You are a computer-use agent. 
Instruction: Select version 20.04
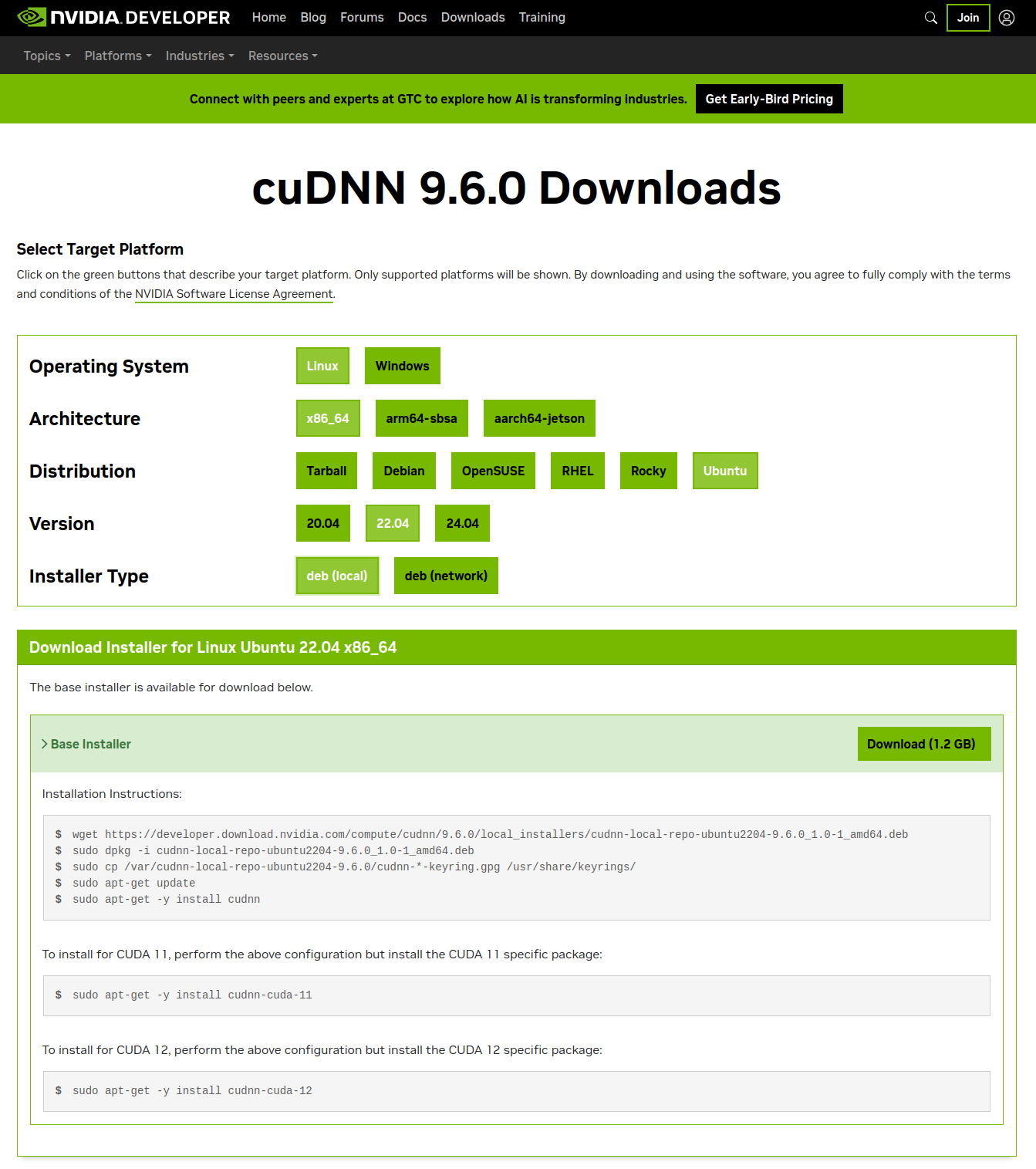[323, 523]
